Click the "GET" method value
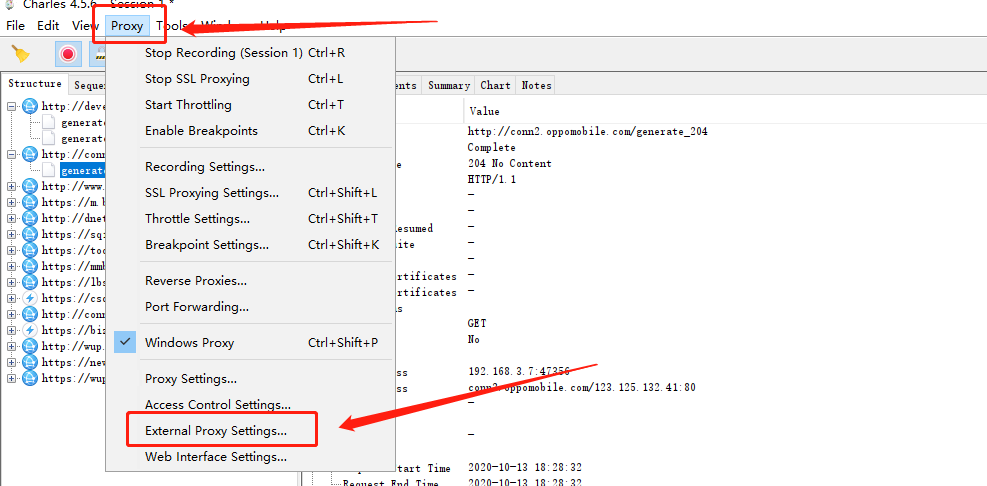The height and width of the screenshot is (486, 987). [x=477, y=323]
